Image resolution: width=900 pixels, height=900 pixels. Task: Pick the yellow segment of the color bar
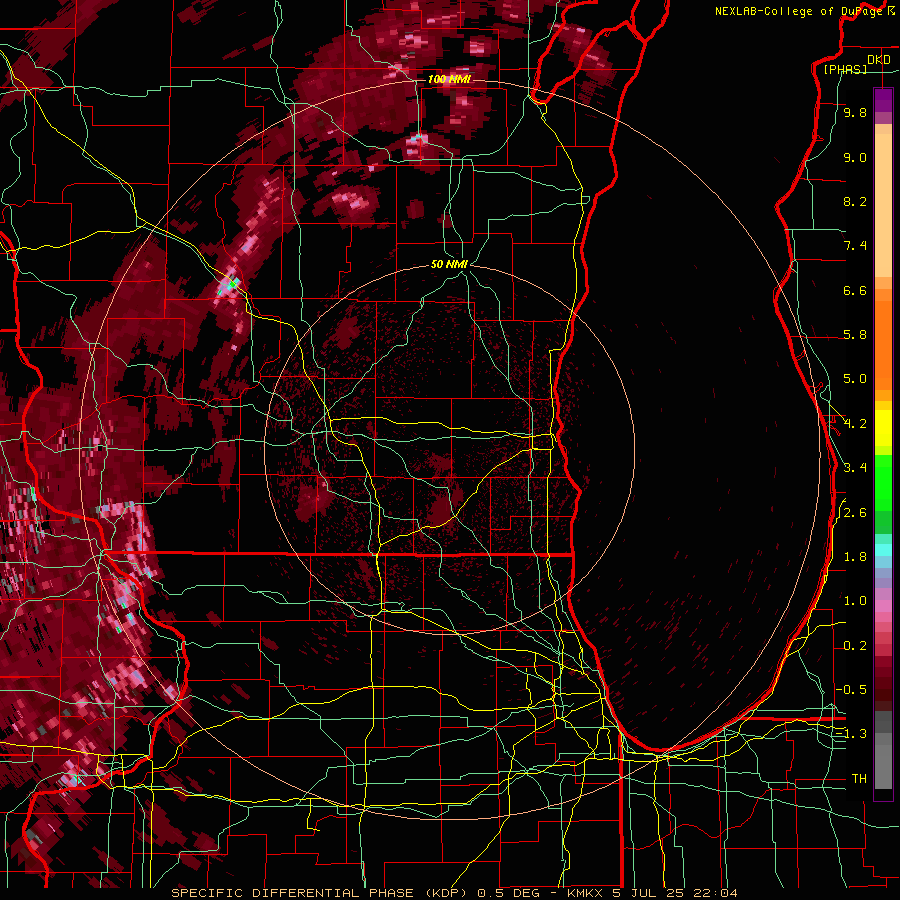pos(883,428)
